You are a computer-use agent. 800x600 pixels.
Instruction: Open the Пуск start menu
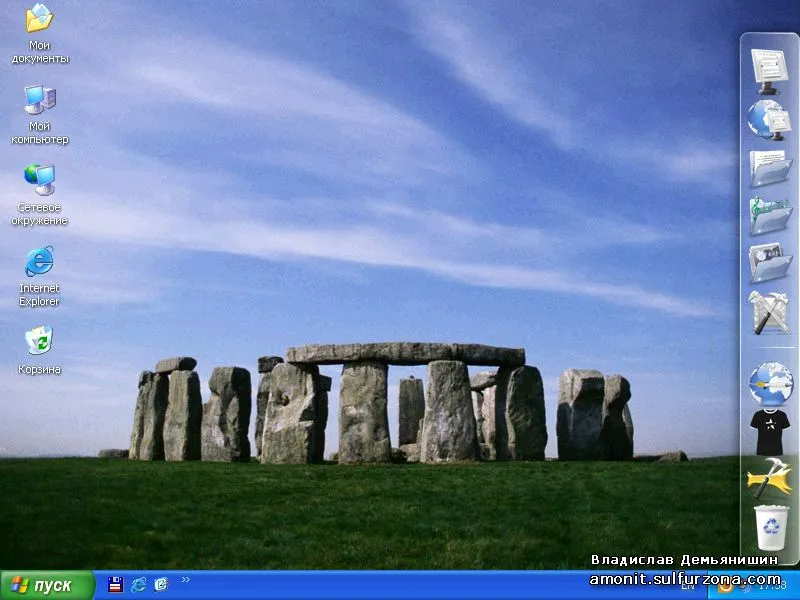(47, 585)
